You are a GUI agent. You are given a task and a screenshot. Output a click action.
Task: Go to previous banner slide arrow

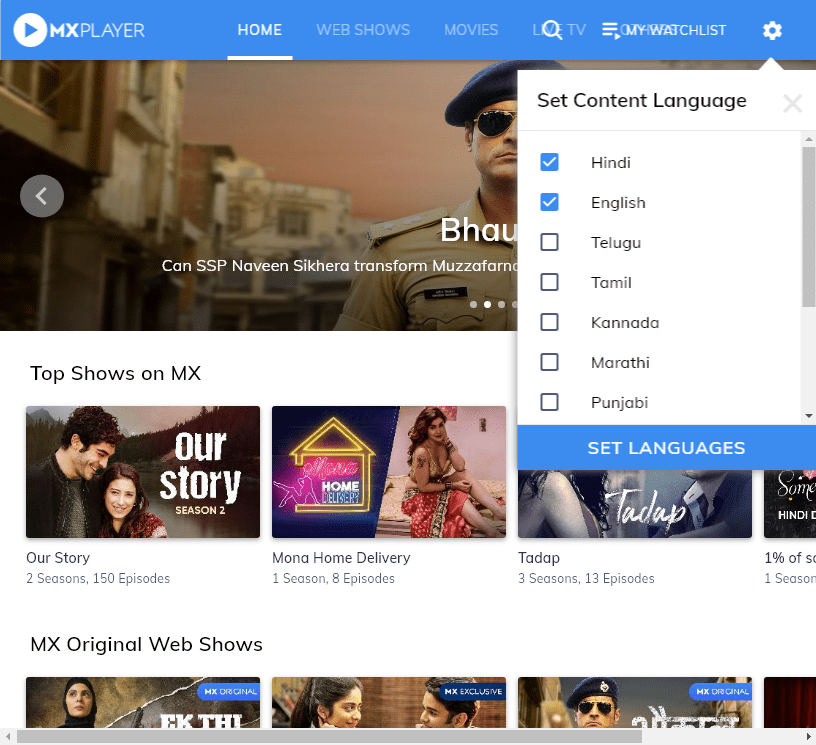pyautogui.click(x=42, y=196)
